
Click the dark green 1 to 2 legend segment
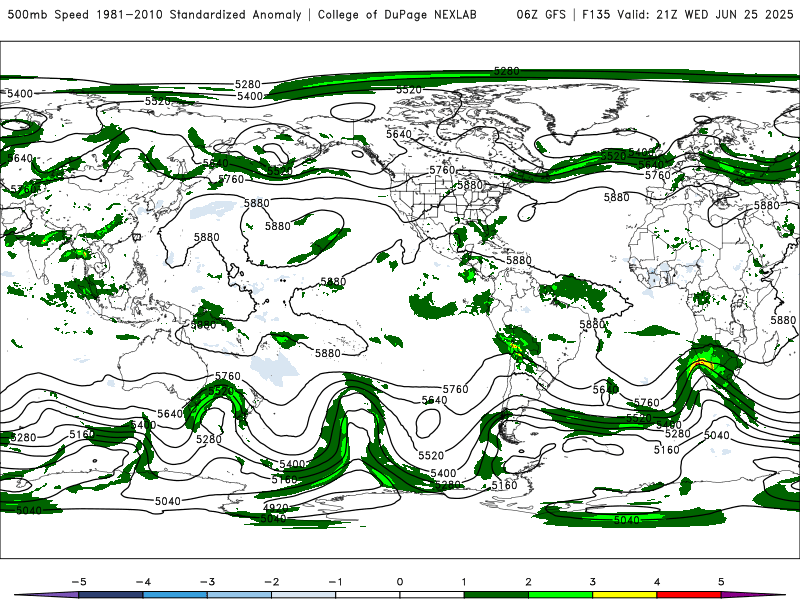[496, 595]
